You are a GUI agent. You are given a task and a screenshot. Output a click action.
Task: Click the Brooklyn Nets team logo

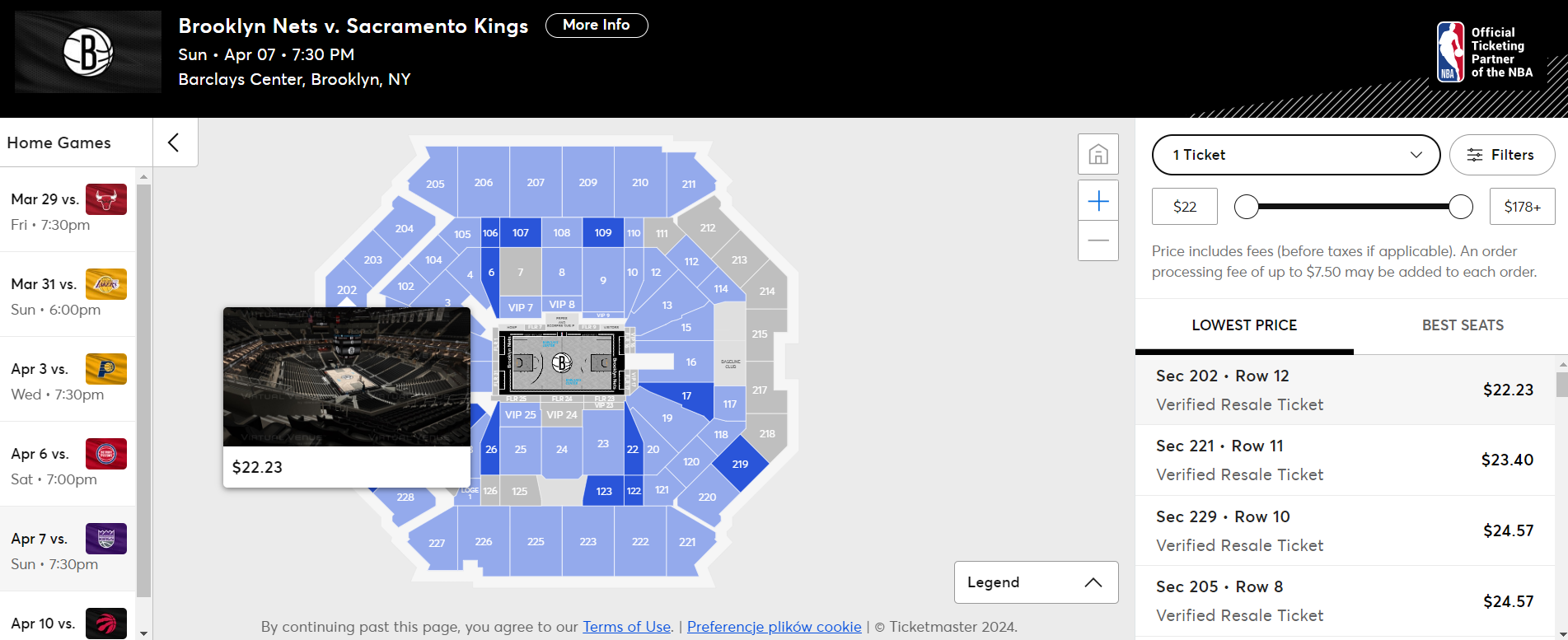pos(88,52)
